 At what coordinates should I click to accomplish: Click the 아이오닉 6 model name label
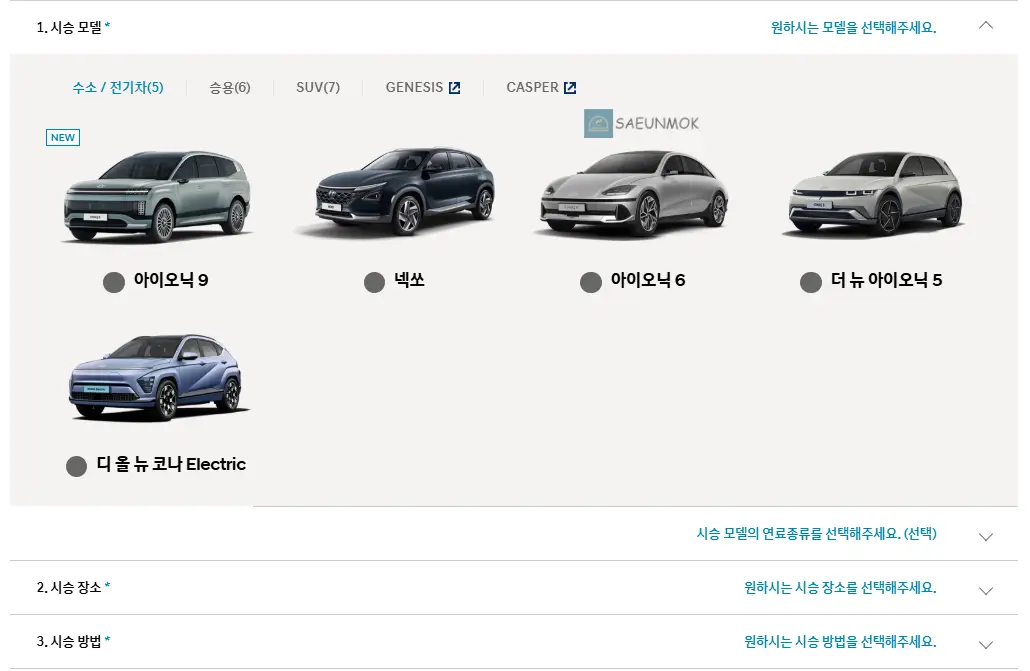point(648,280)
